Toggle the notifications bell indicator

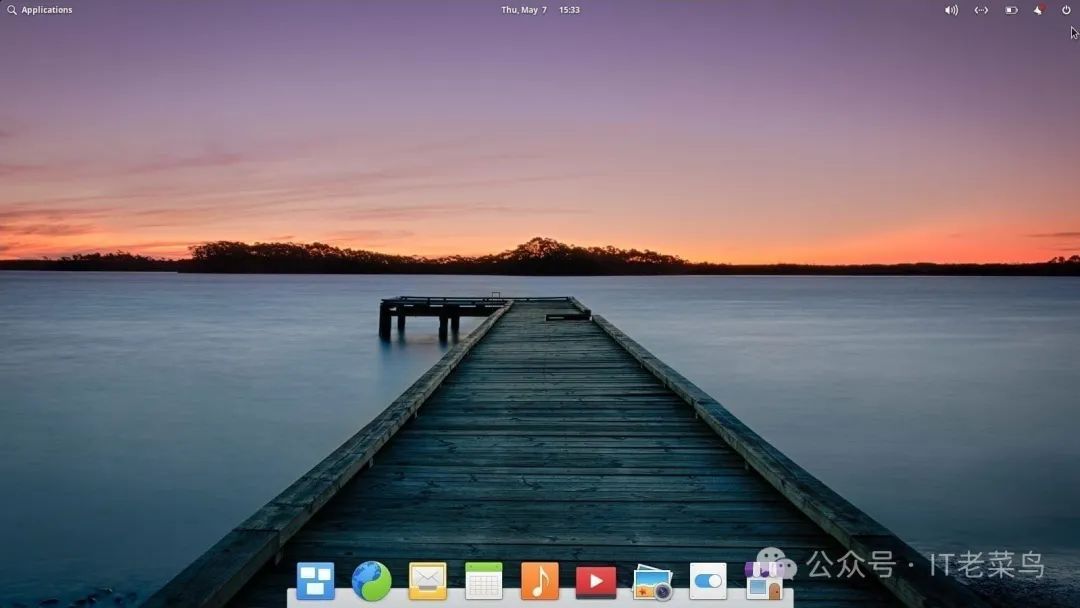click(x=1036, y=9)
